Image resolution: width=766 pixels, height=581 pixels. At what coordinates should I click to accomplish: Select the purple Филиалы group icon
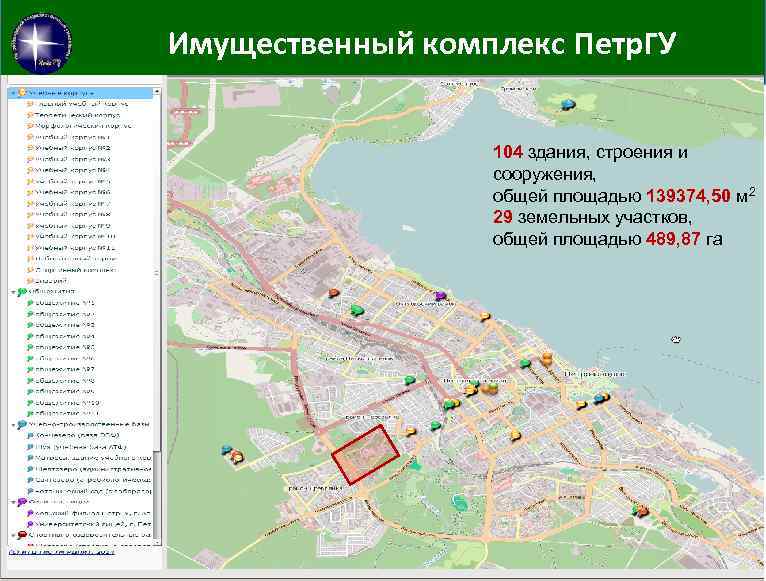click(x=22, y=502)
